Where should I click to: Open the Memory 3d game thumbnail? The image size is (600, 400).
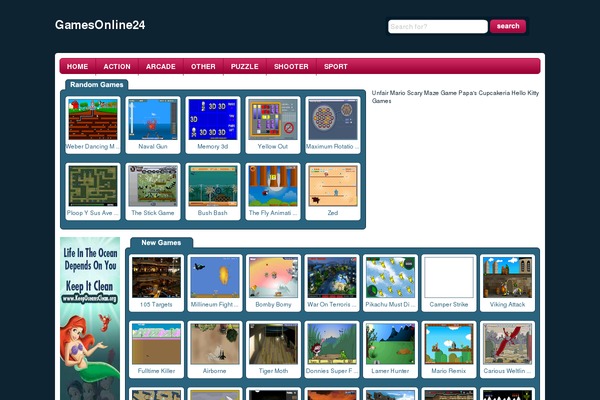[213, 119]
